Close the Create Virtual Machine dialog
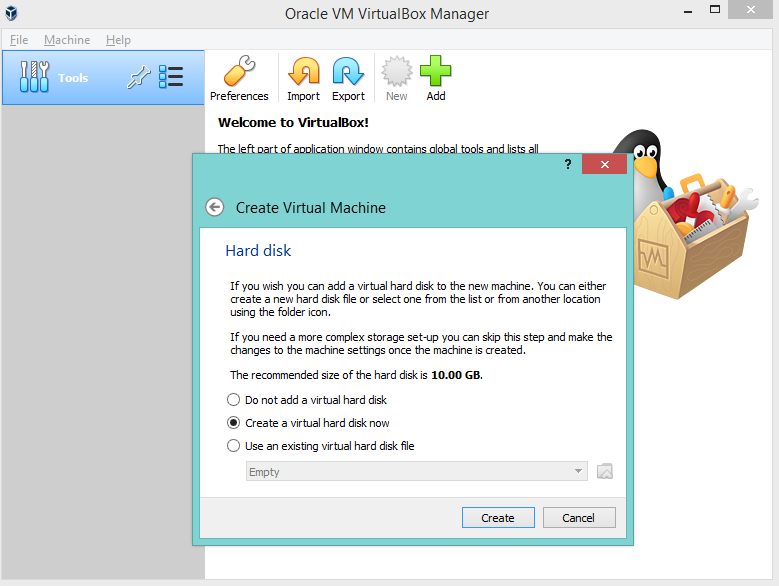The image size is (779, 586). [604, 164]
